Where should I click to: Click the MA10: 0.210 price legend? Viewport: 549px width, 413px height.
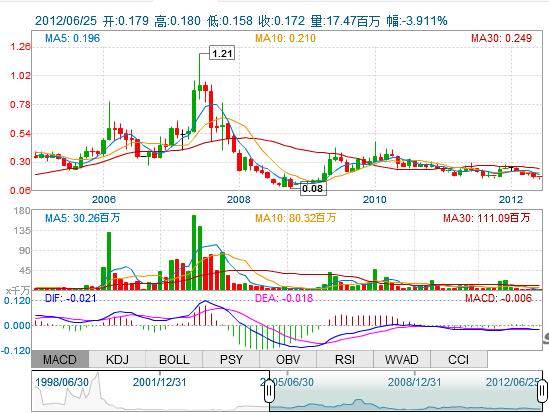285,38
